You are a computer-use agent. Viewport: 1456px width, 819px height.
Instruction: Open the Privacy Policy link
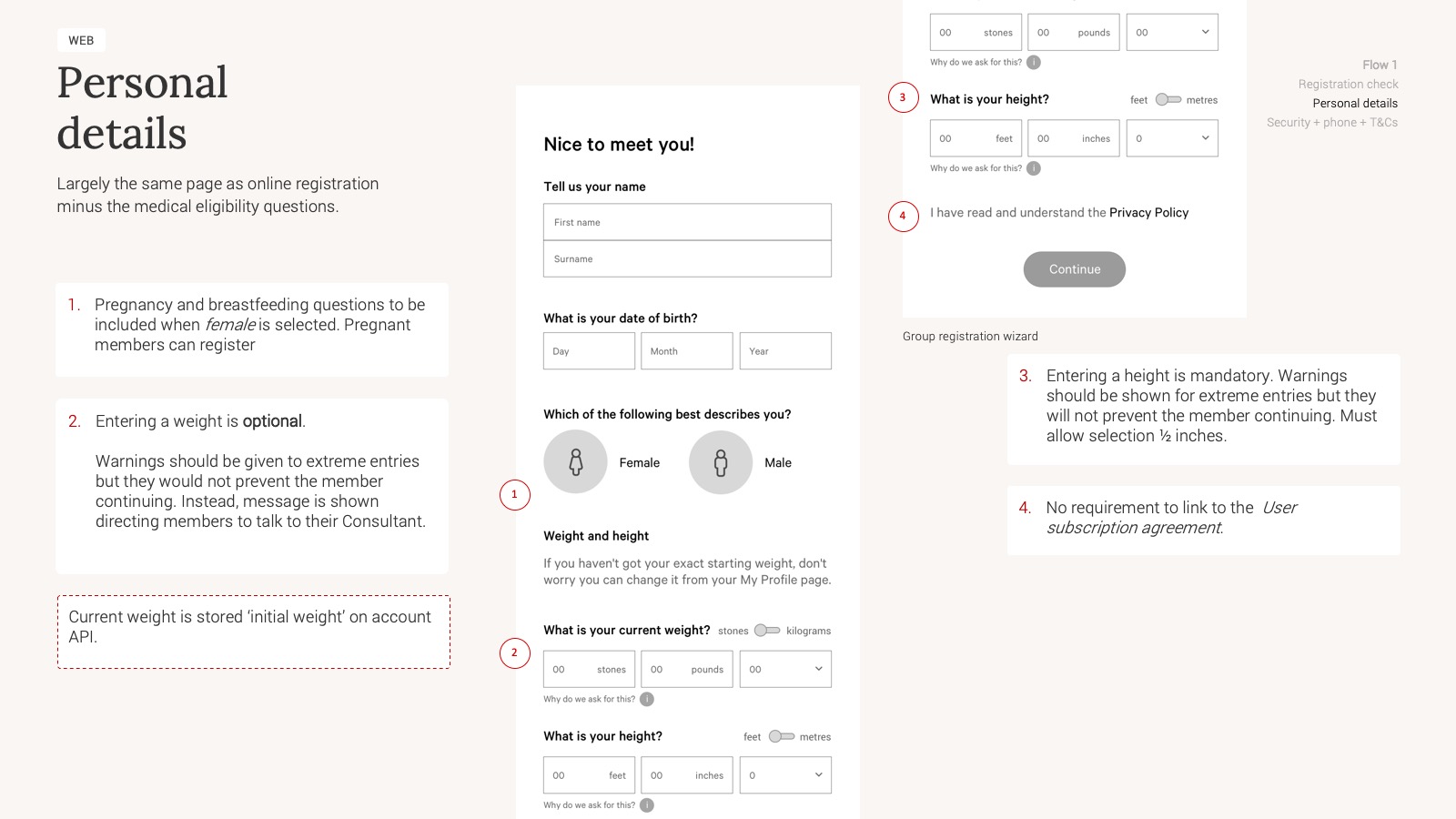(x=1148, y=212)
